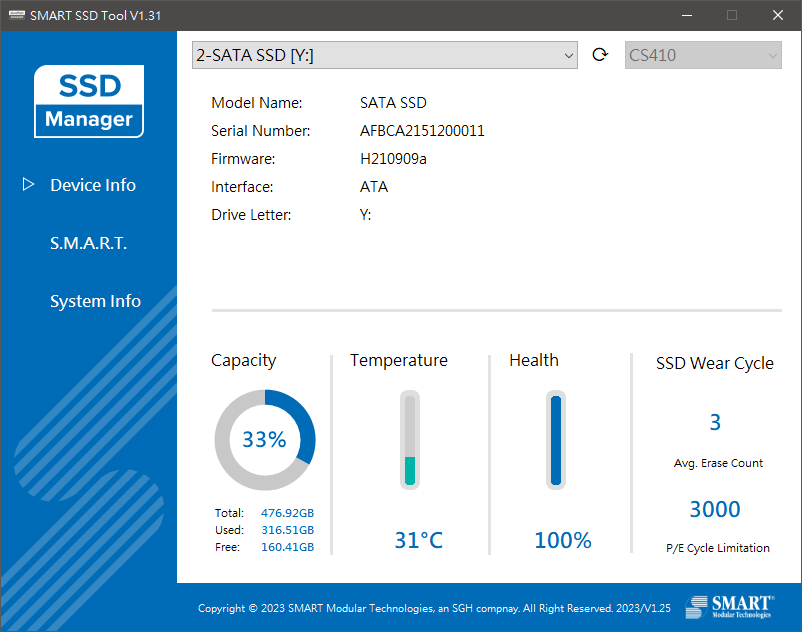Expand the drive selector using its chevron arrow

tap(568, 55)
